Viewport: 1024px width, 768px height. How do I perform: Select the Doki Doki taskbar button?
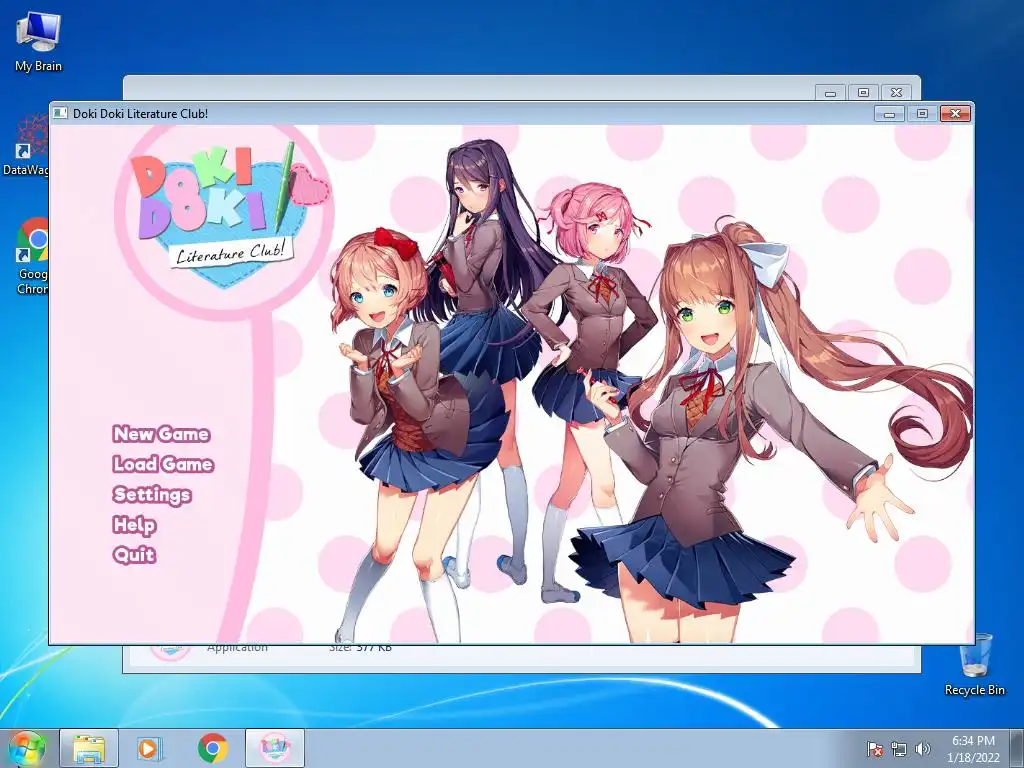click(275, 748)
